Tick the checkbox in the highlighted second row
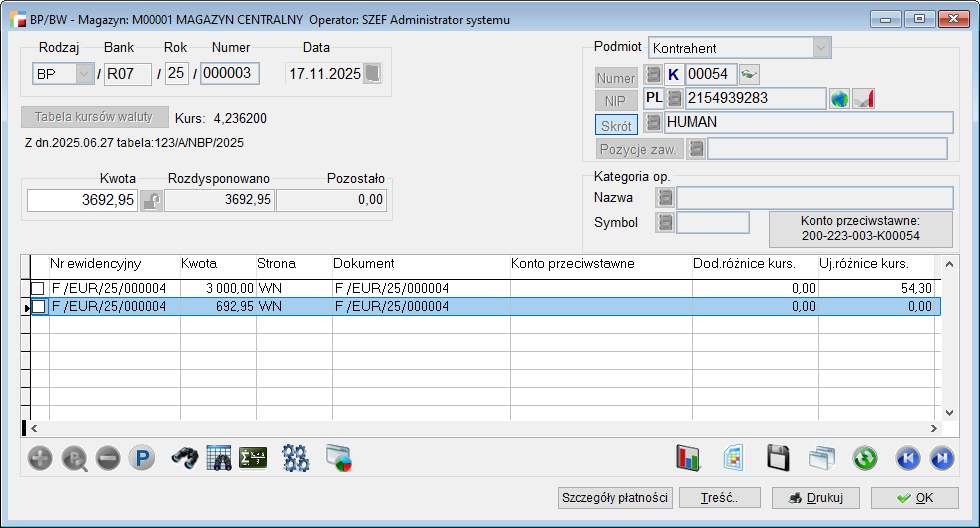 (38, 308)
